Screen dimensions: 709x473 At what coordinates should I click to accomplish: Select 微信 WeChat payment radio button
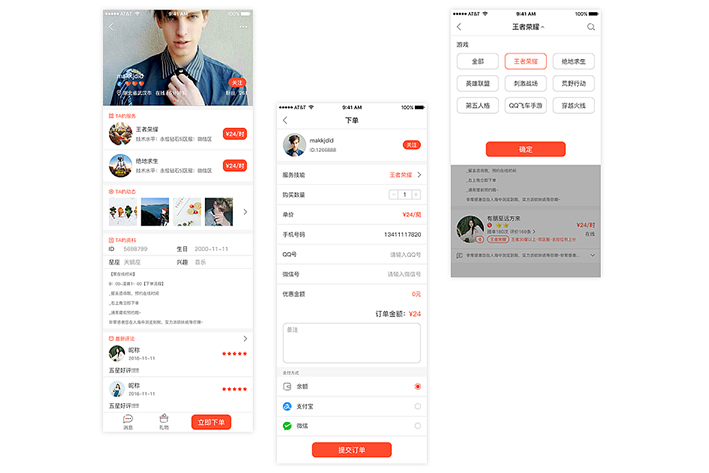pyautogui.click(x=417, y=426)
